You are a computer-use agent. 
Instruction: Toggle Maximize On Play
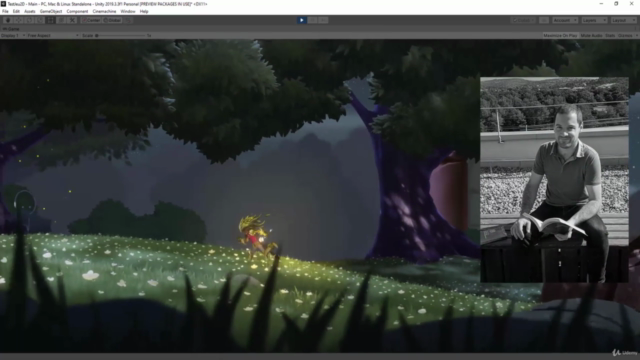pos(560,36)
